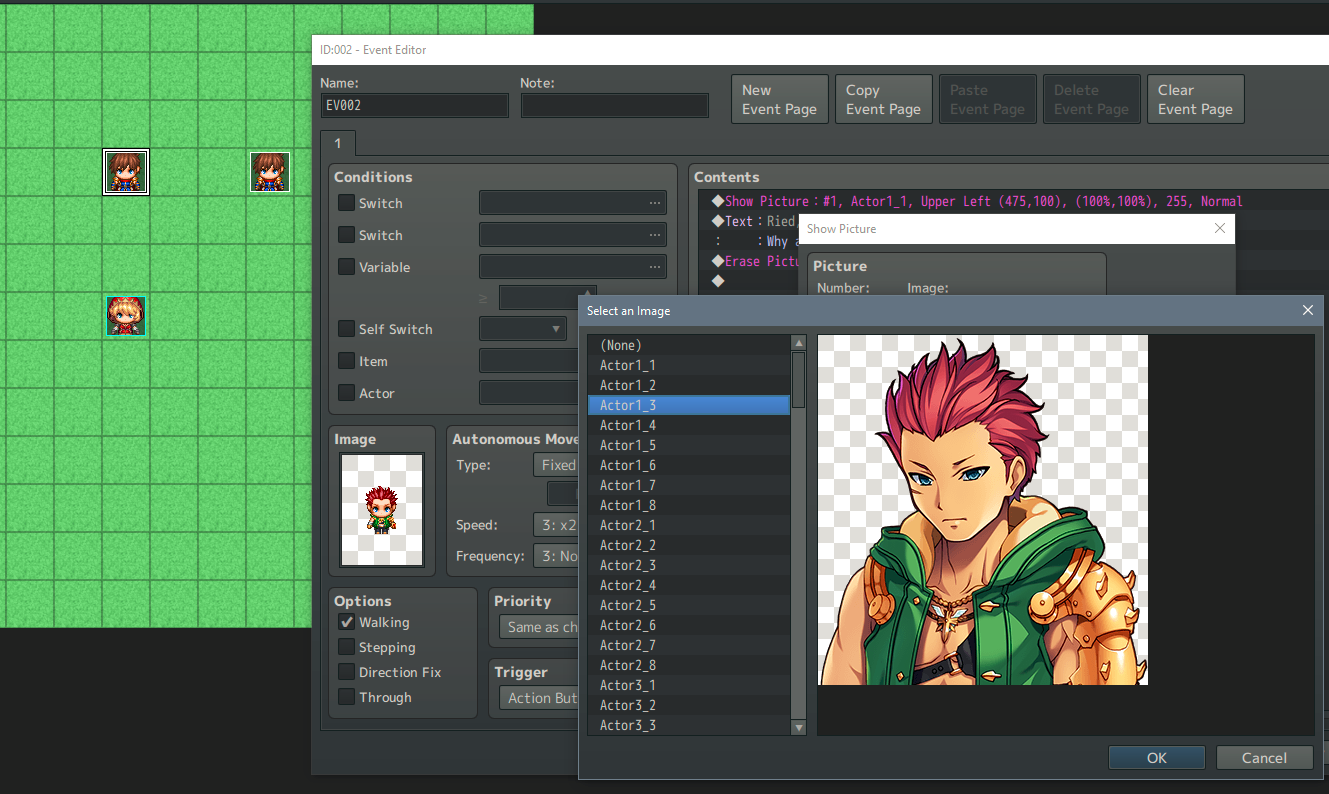Click the unselected brown-haired character sprite on the map
Viewport: 1329px width, 794px height.
click(270, 172)
